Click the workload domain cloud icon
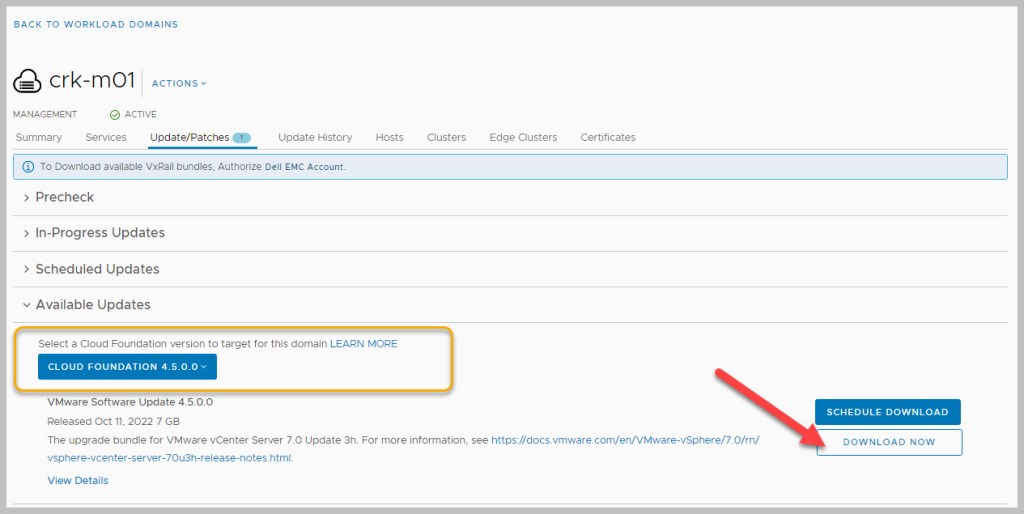This screenshot has height=514, width=1024. pyautogui.click(x=28, y=82)
